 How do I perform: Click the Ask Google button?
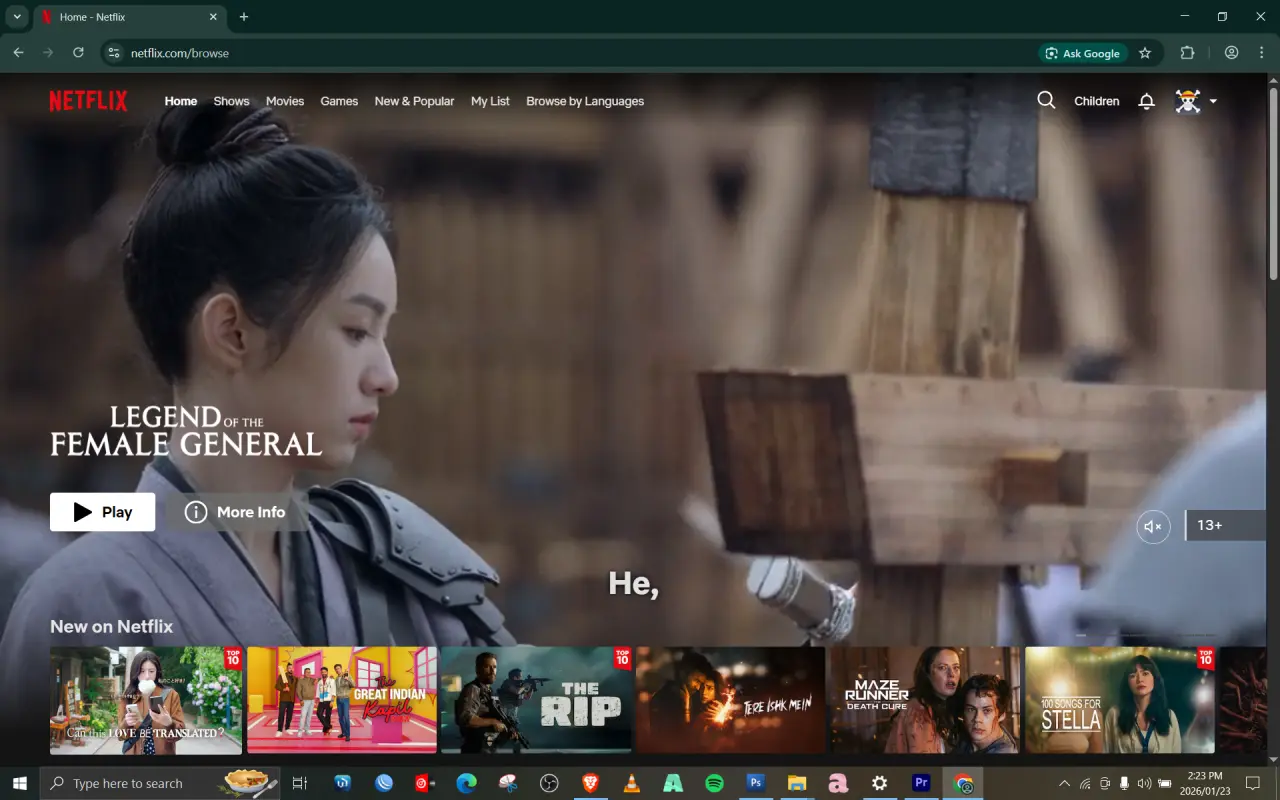[x=1084, y=53]
